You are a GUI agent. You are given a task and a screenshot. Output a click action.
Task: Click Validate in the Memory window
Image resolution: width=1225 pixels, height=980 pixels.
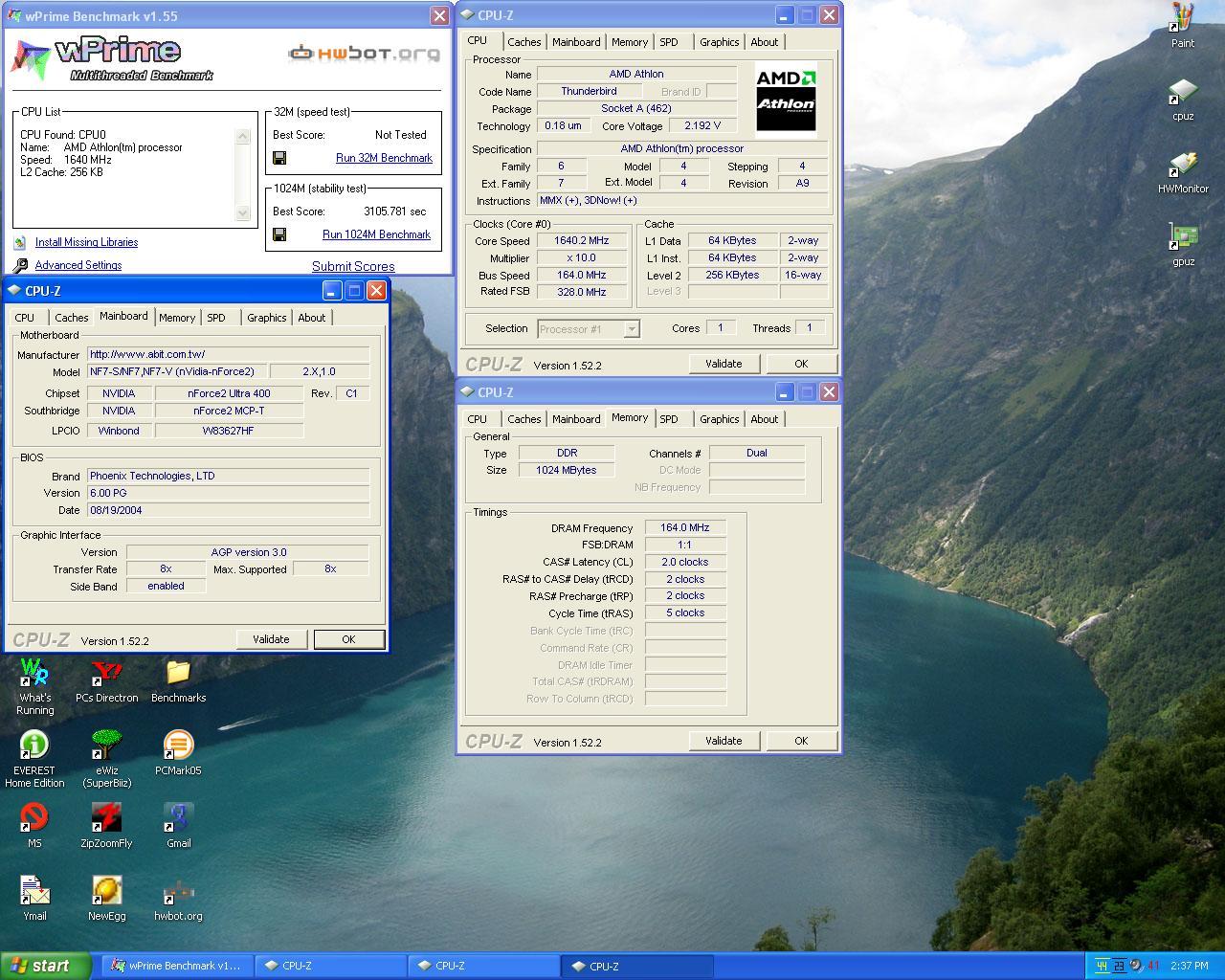(x=724, y=741)
